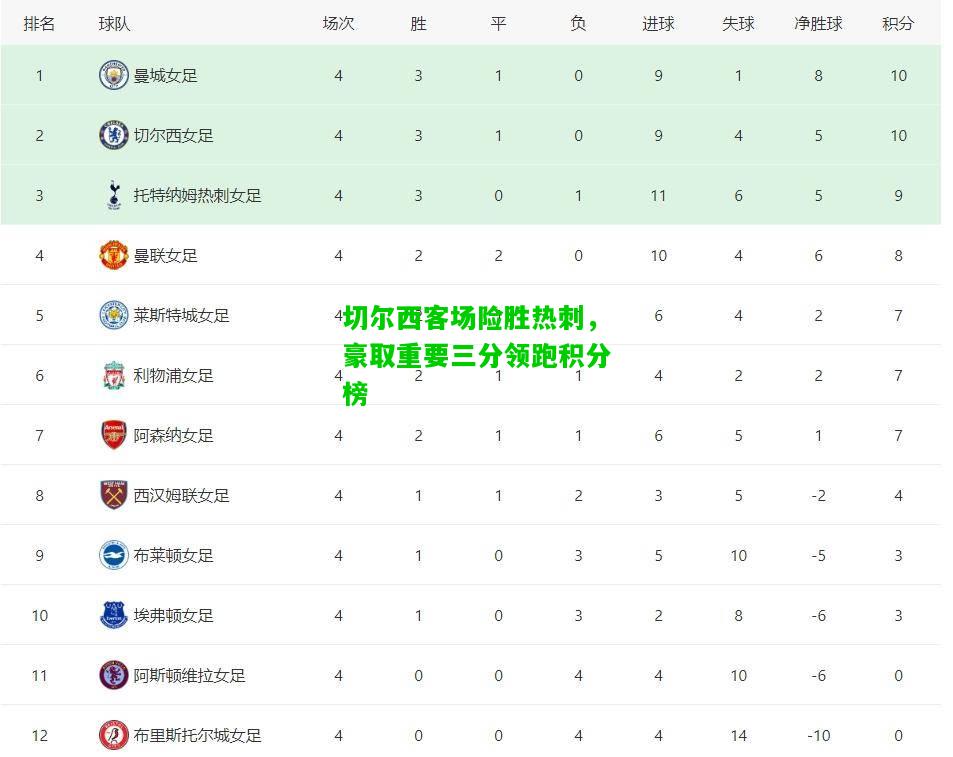Click the Brighton women's seagull badge
This screenshot has height=757, width=953.
tap(114, 555)
